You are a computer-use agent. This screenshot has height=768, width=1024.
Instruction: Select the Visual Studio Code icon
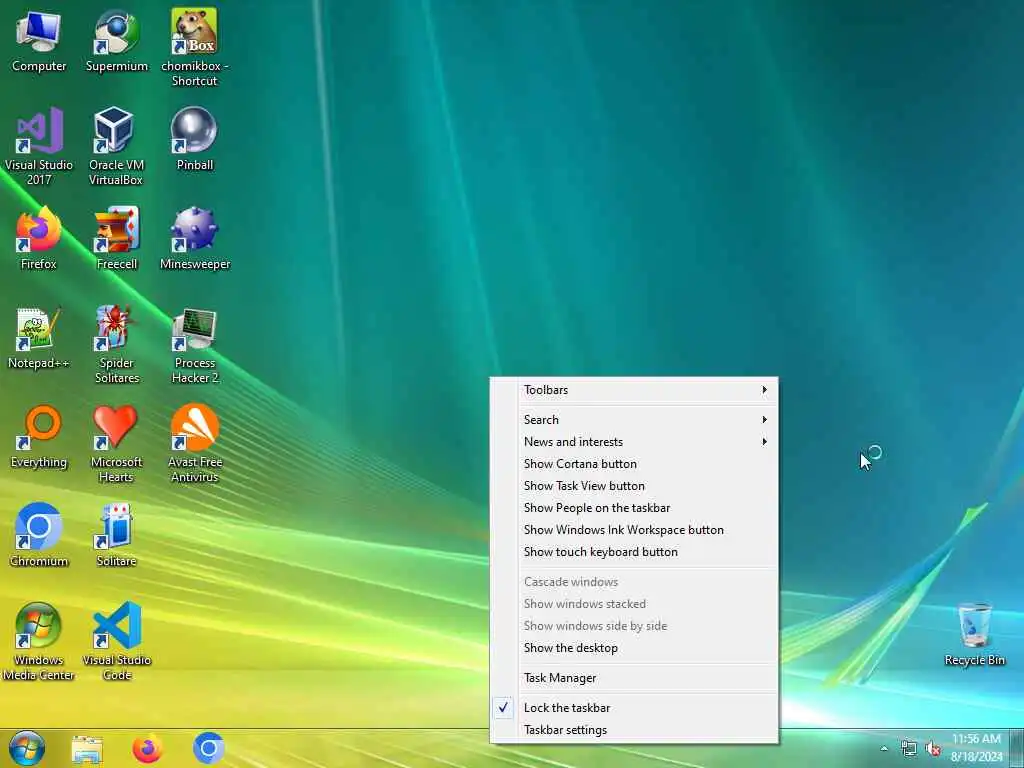point(117,641)
